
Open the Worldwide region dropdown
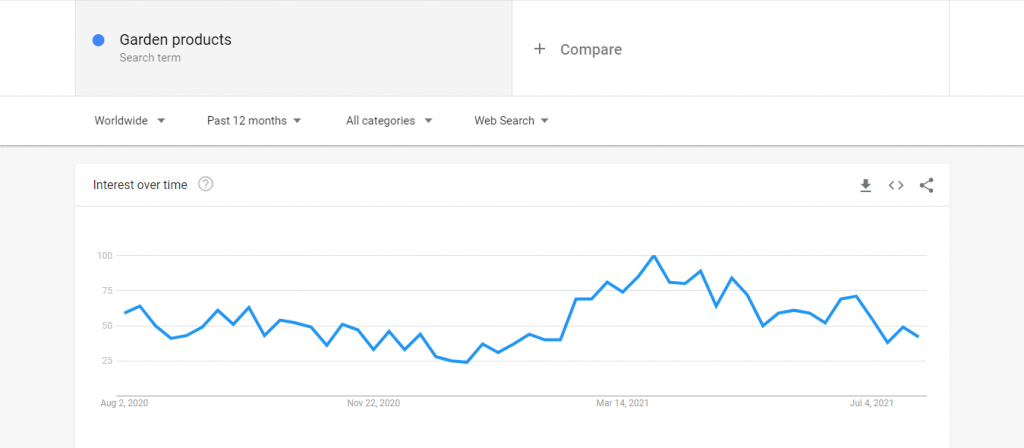click(x=129, y=121)
